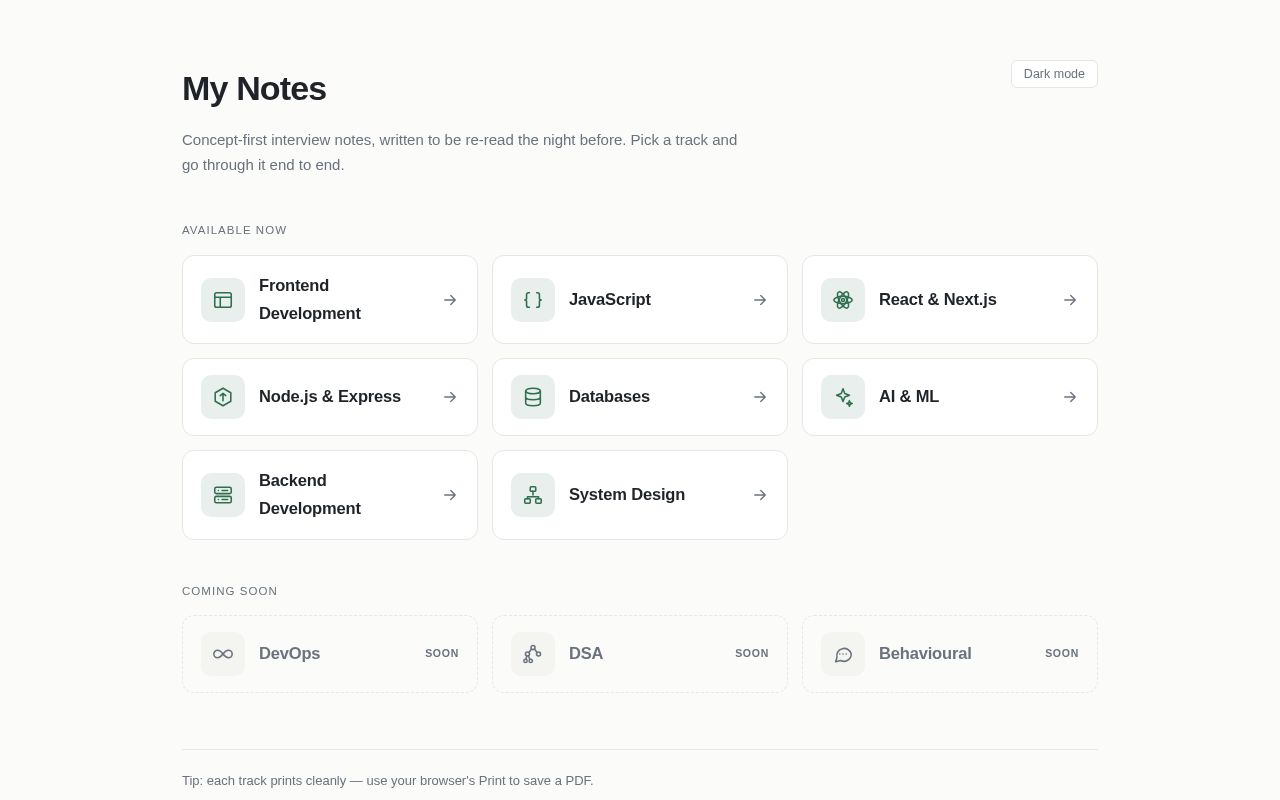Open Node.js & Express notes title
This screenshot has width=1280, height=800.
click(x=330, y=397)
